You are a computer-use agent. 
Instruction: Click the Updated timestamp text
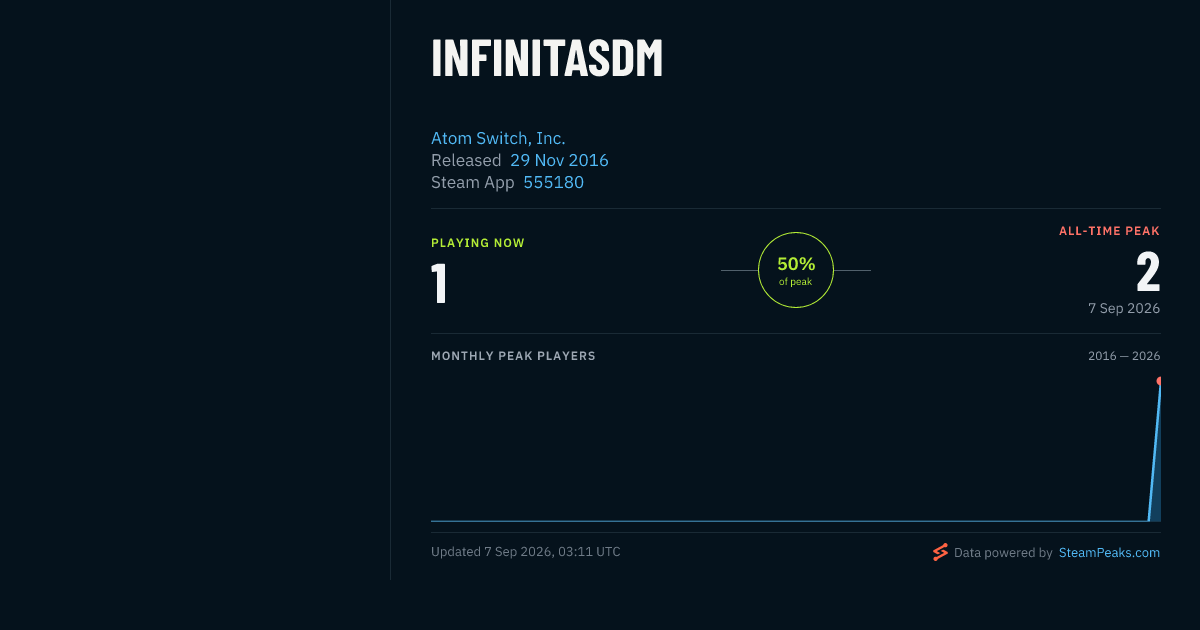(x=526, y=552)
